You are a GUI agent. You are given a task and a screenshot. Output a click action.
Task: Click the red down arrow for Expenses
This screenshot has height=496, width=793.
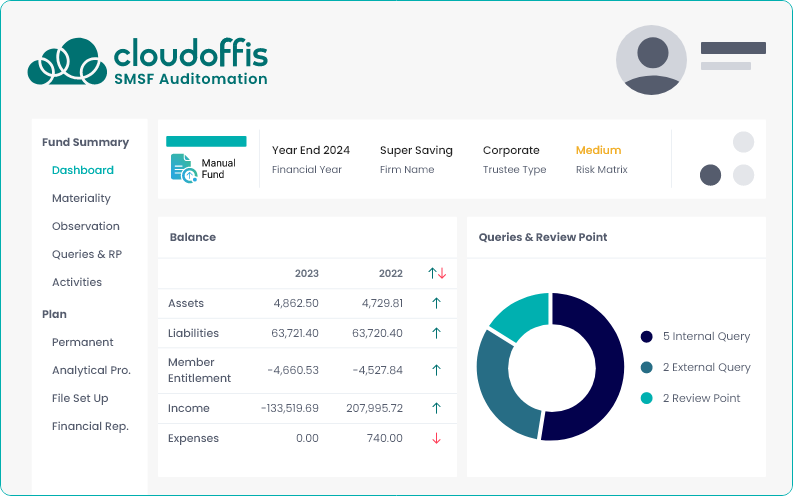point(436,438)
